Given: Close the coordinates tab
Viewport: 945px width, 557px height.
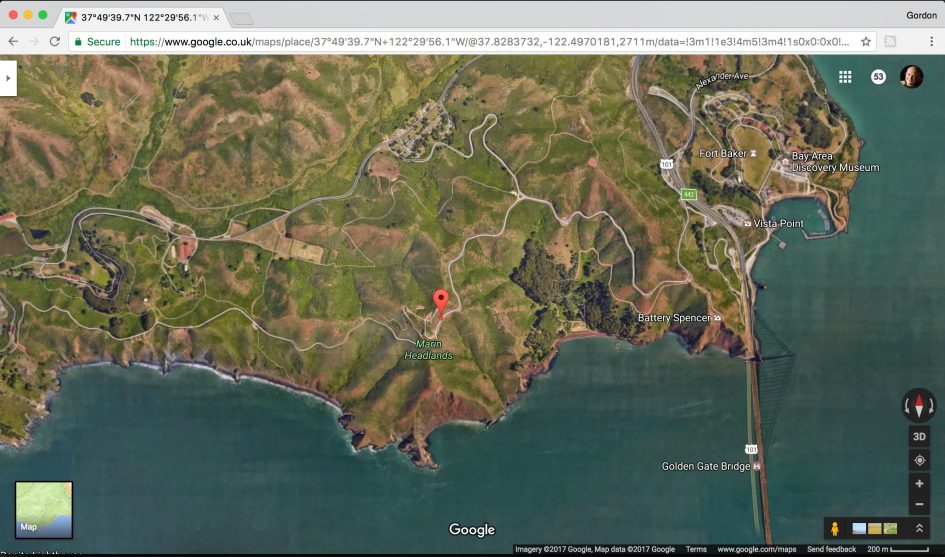Looking at the screenshot, I should 216,17.
